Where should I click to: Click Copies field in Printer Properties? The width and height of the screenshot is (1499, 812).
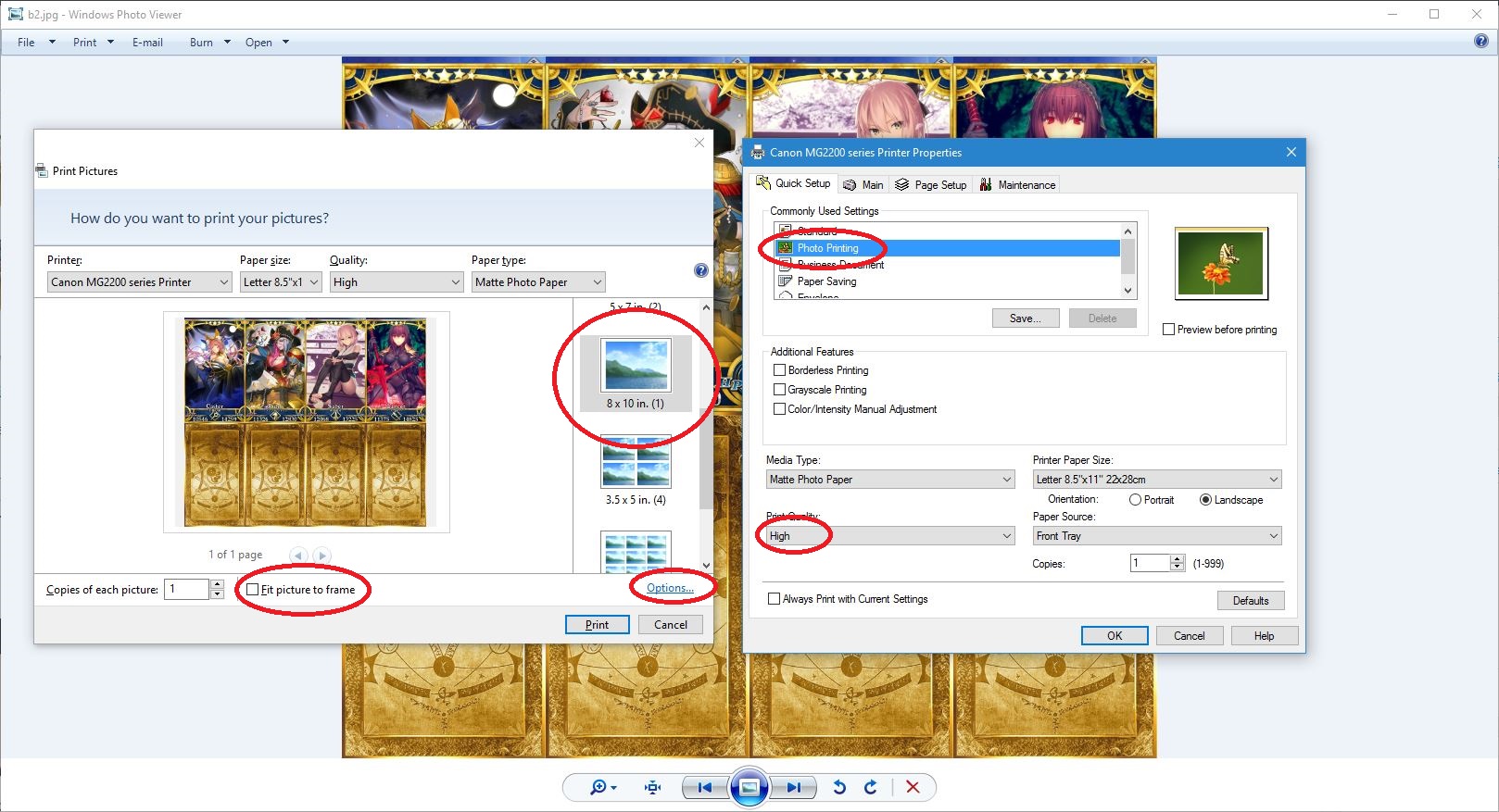pos(1151,563)
